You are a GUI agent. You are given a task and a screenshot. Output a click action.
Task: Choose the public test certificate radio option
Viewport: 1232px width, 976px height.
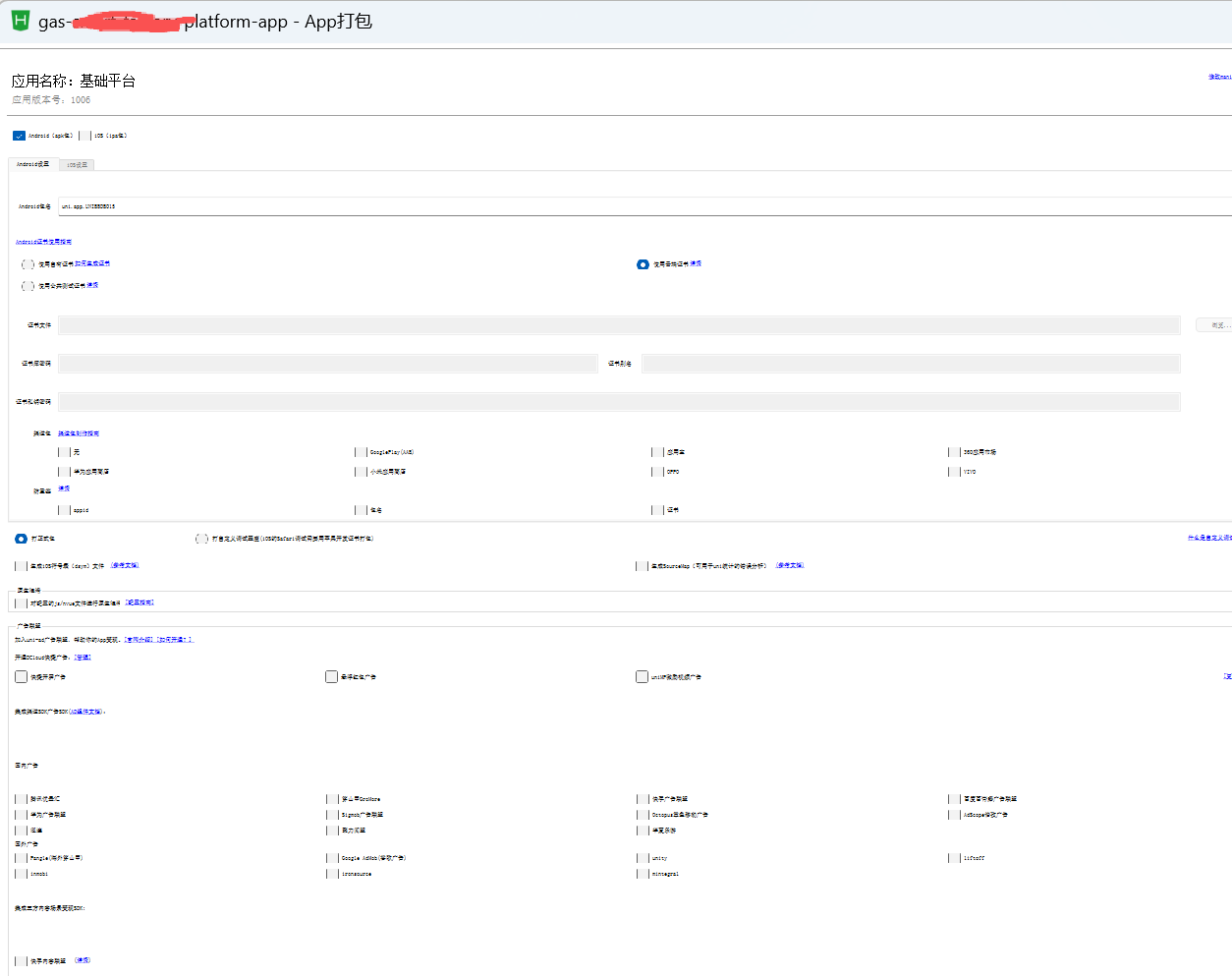point(28,286)
